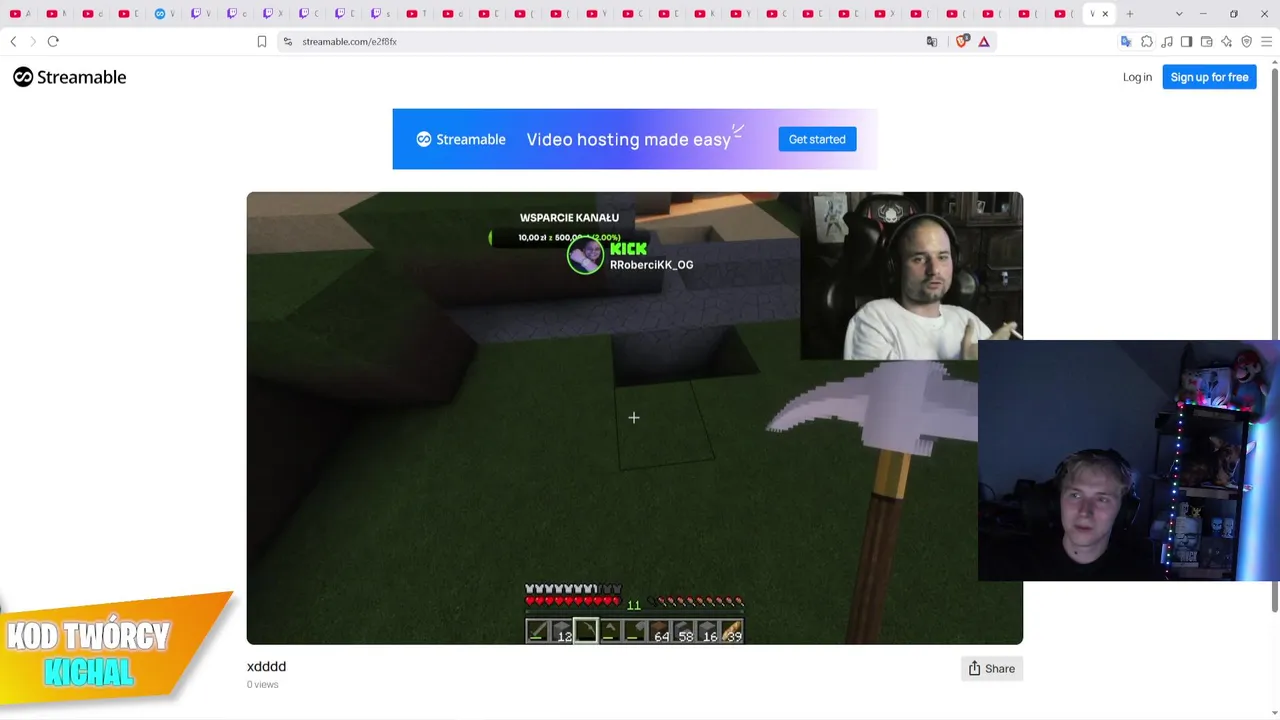Image resolution: width=1280 pixels, height=720 pixels.
Task: Open the Extensions puzzle-piece menu
Action: (1147, 41)
